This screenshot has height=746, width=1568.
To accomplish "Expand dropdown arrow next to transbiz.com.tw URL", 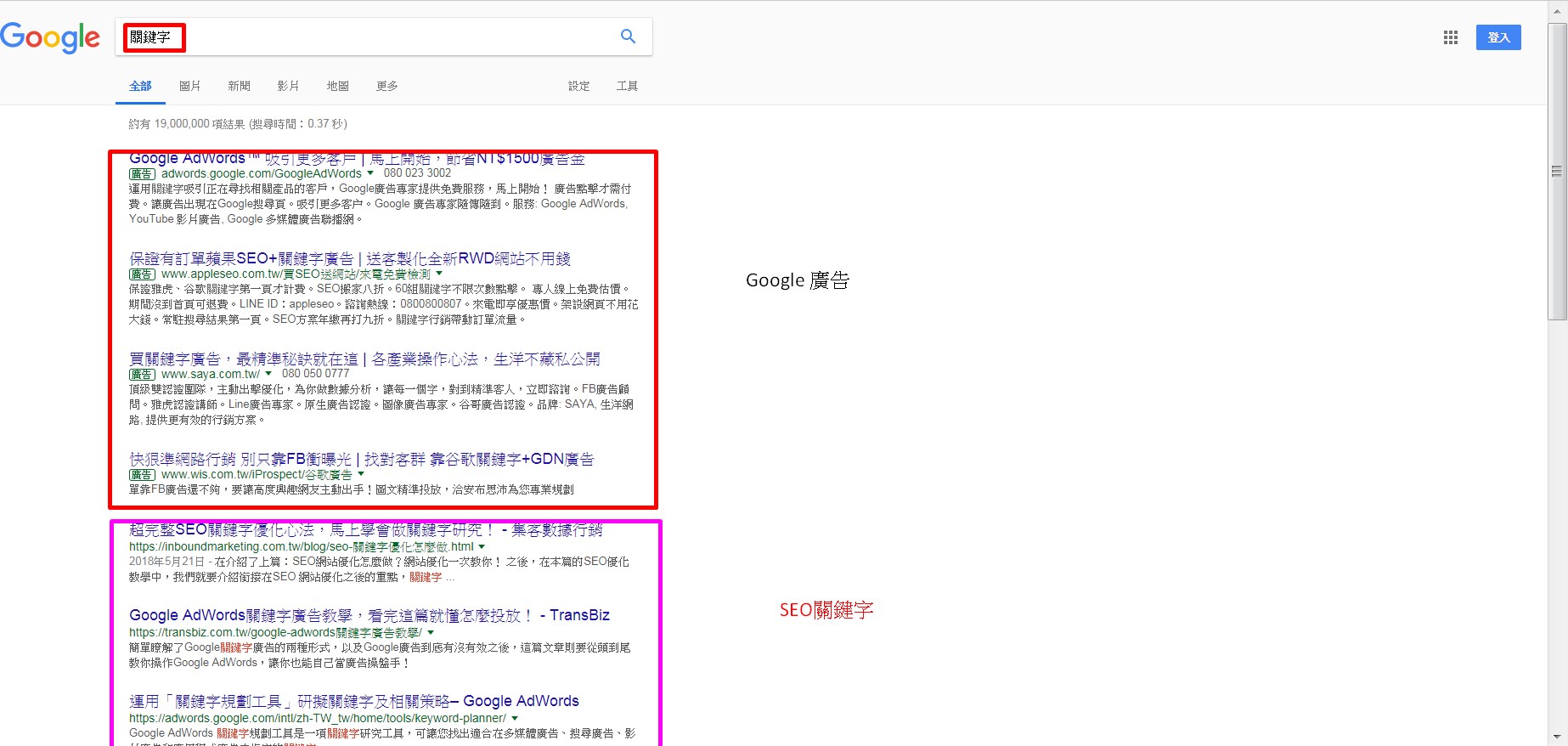I will 431,633.
